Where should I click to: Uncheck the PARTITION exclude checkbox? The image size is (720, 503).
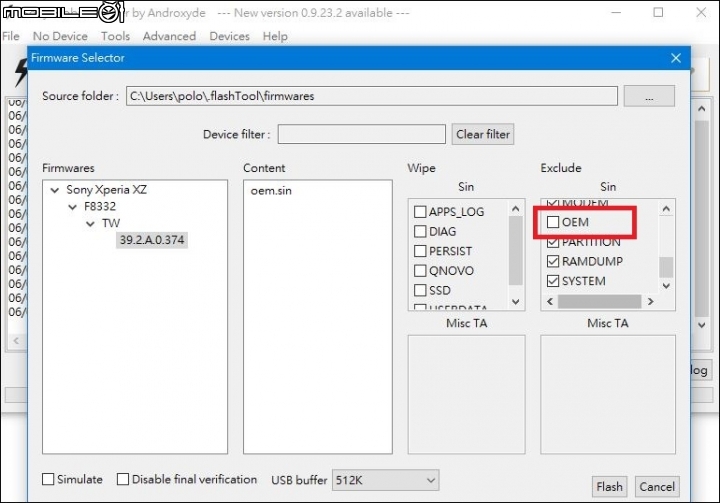pyautogui.click(x=553, y=242)
